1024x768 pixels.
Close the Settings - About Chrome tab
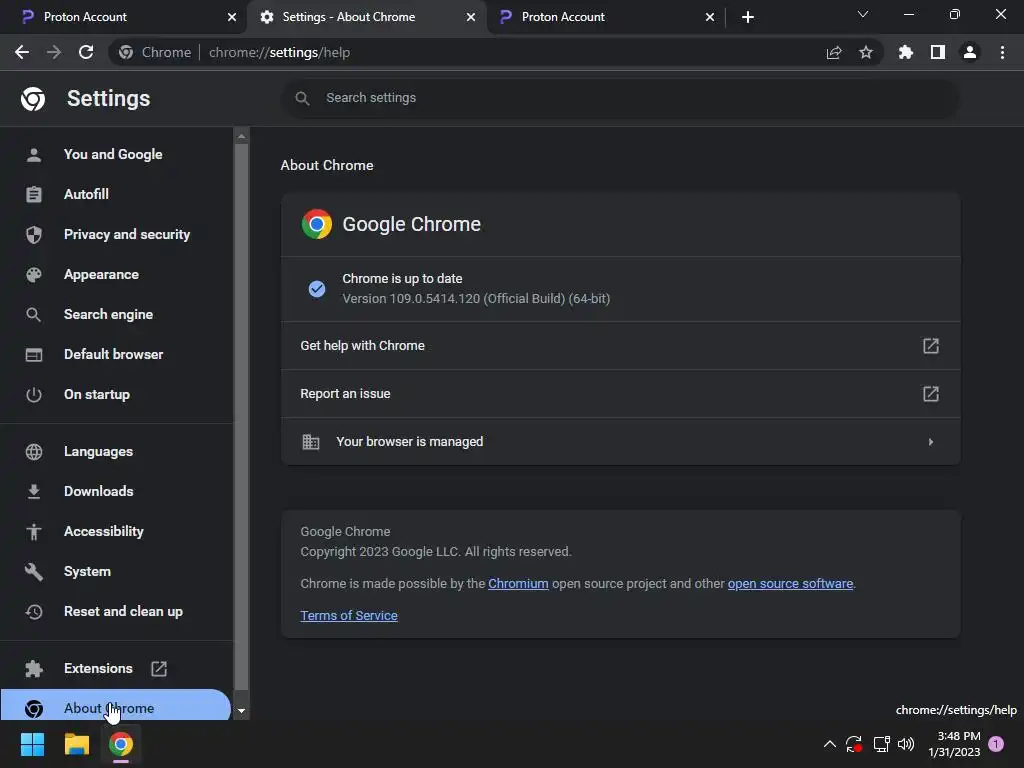point(471,17)
